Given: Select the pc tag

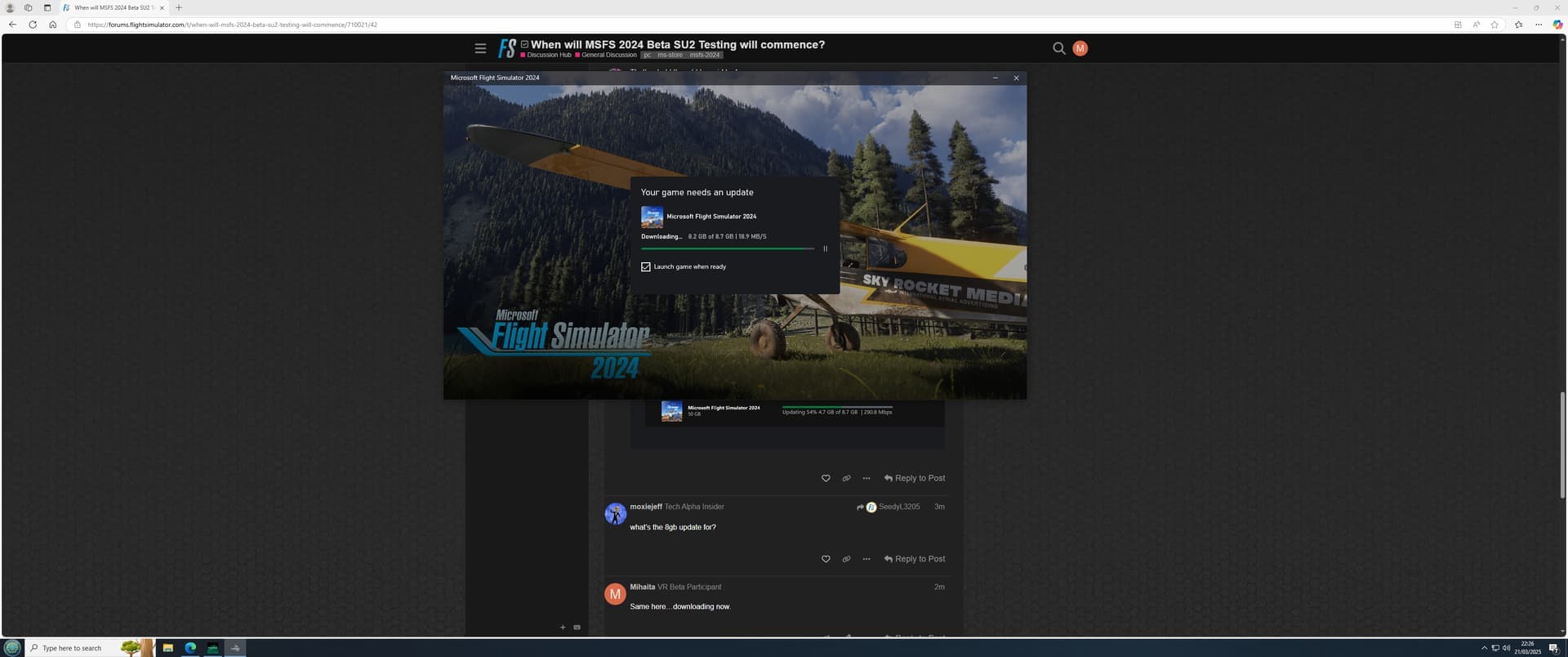Looking at the screenshot, I should pos(647,55).
